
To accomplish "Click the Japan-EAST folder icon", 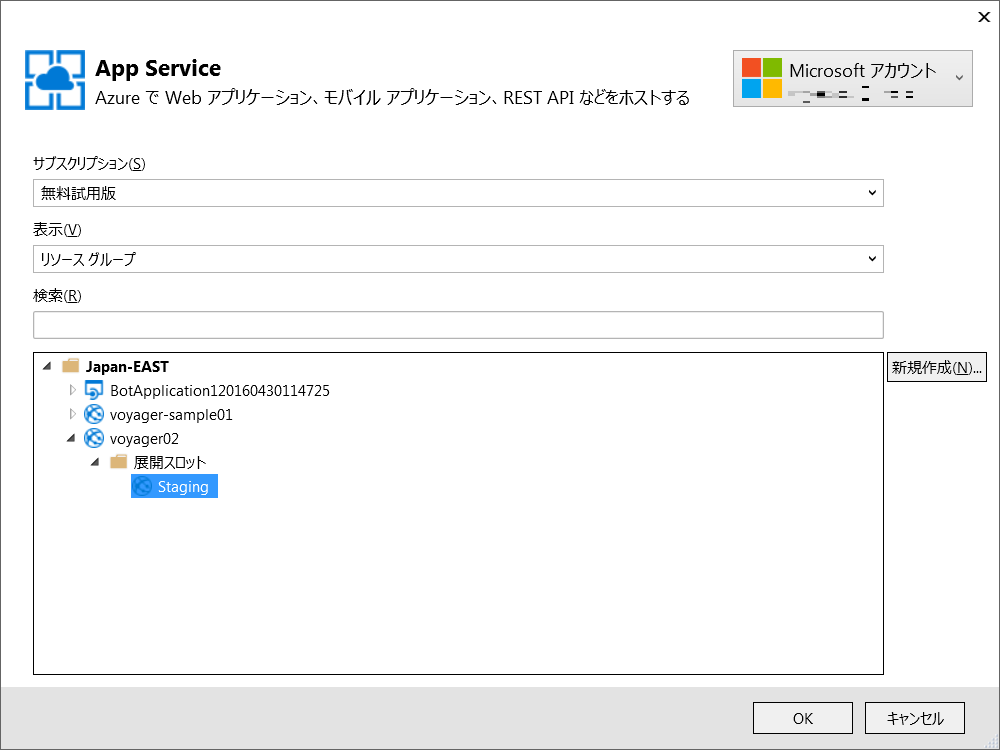I will coord(70,366).
